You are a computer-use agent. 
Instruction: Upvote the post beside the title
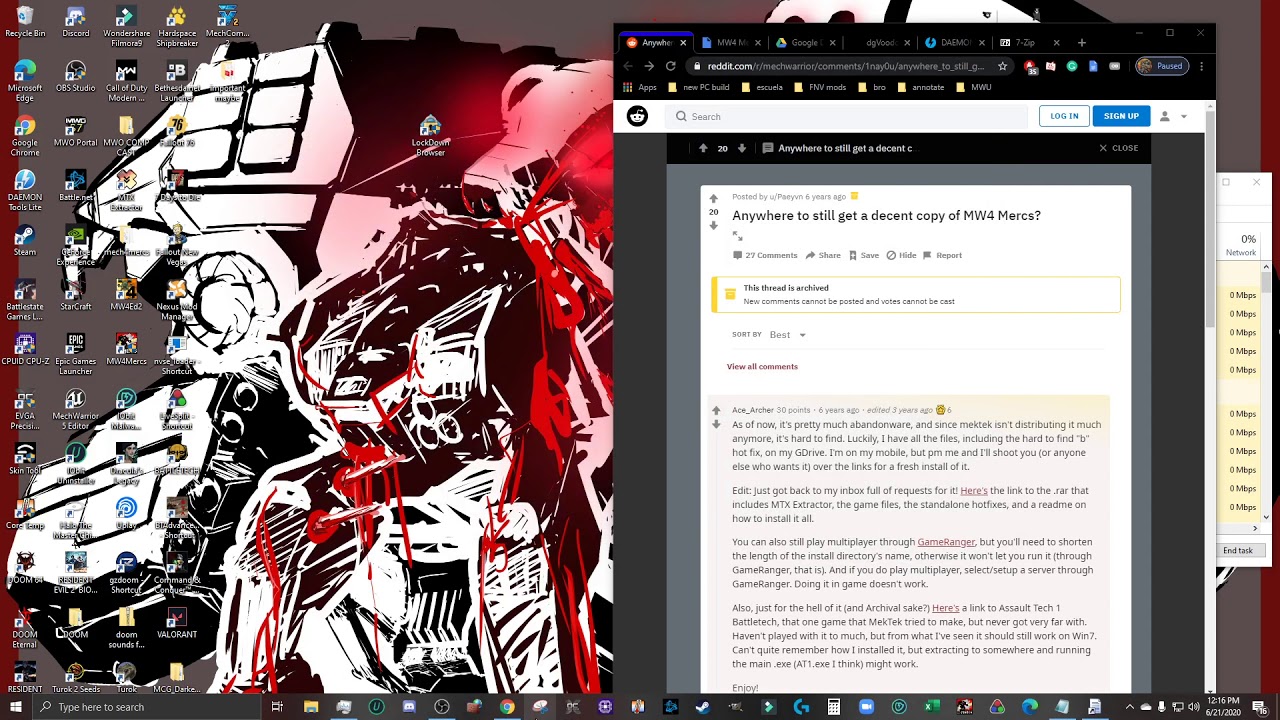(714, 199)
